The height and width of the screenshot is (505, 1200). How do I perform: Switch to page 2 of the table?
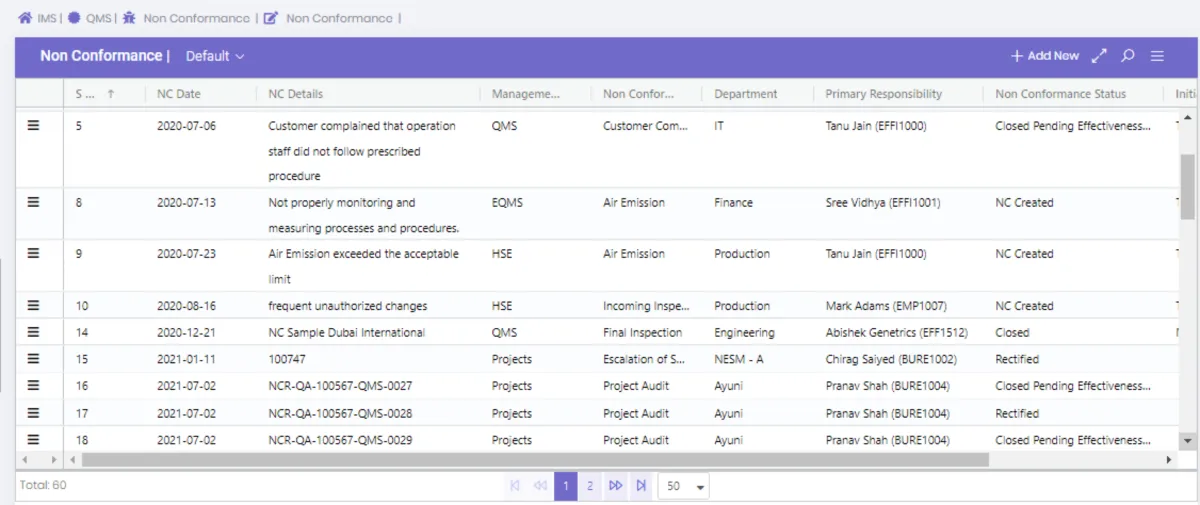590,486
